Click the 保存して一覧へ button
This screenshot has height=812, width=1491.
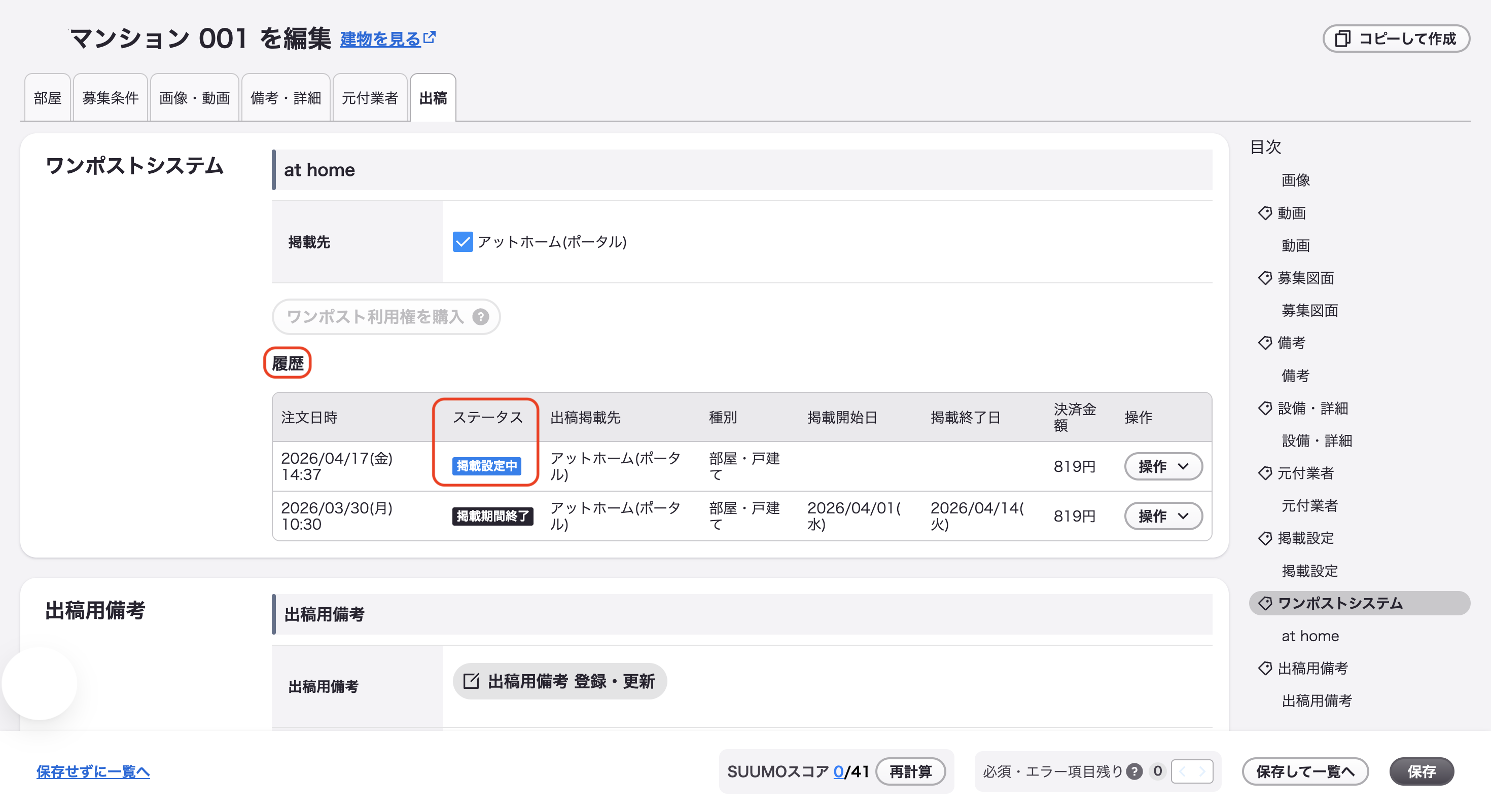1305,771
